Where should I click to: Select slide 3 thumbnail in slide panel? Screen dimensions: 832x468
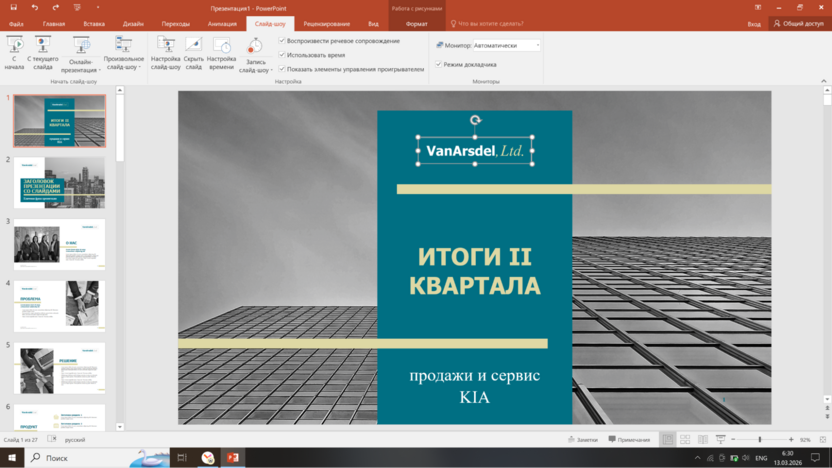point(59,245)
